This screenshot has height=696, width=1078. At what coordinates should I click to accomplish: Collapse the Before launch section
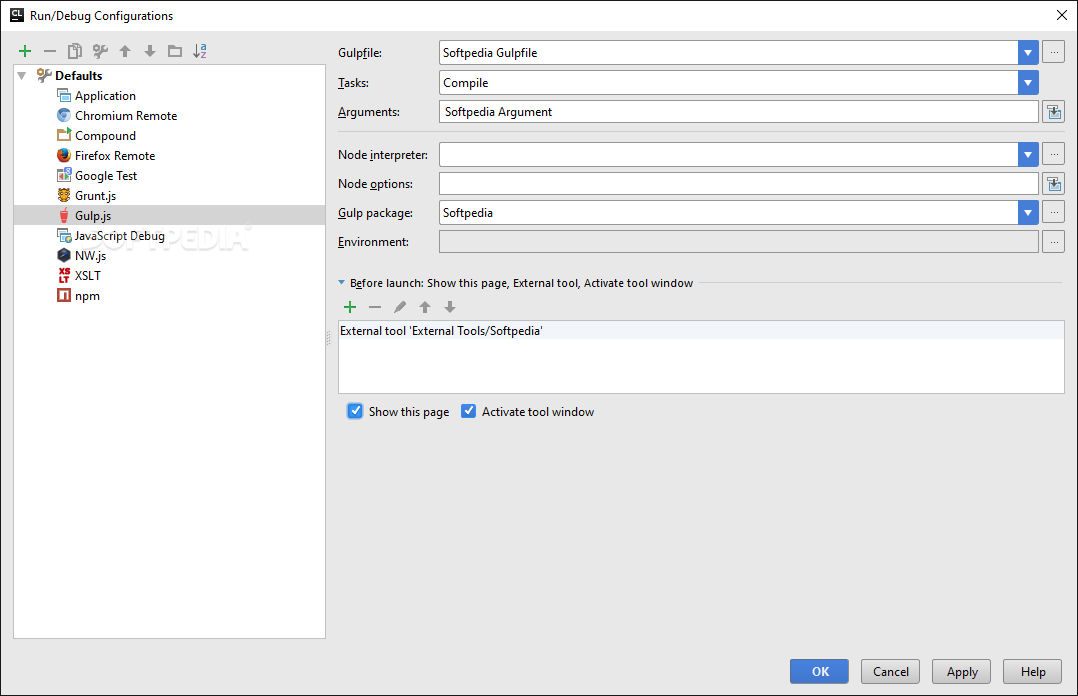click(342, 283)
